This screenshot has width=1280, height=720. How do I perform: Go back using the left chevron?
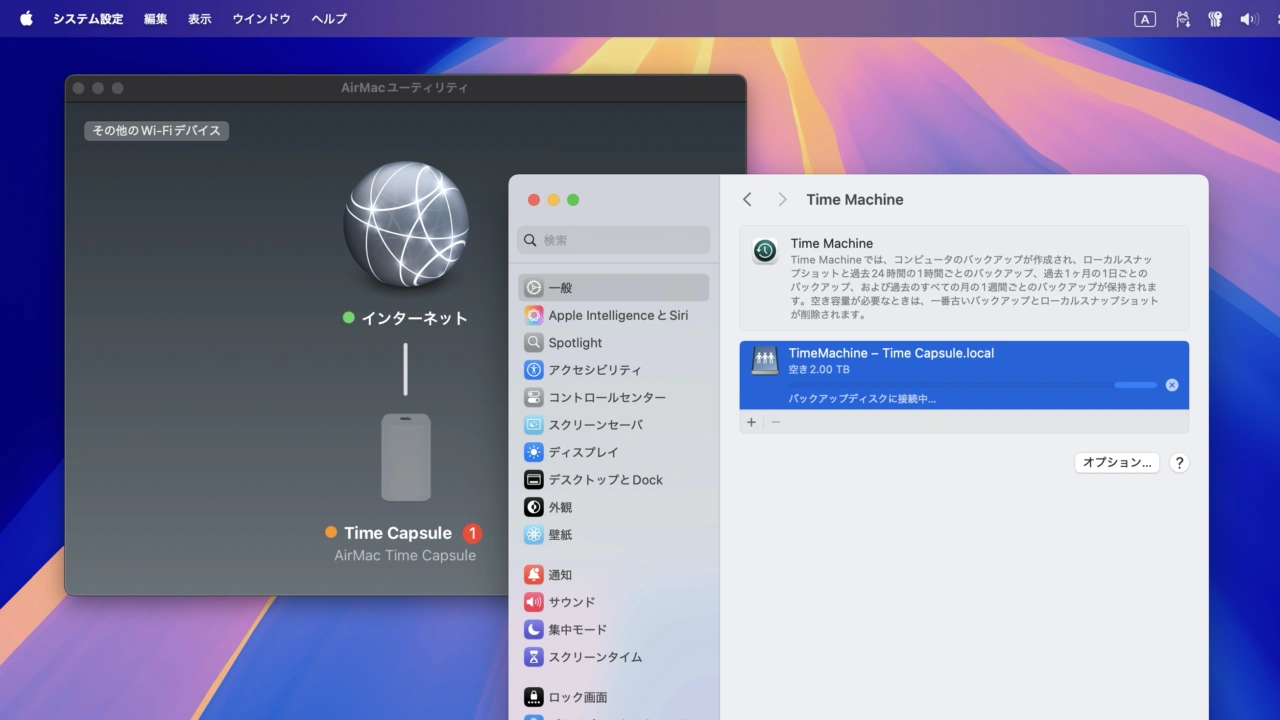pos(747,200)
